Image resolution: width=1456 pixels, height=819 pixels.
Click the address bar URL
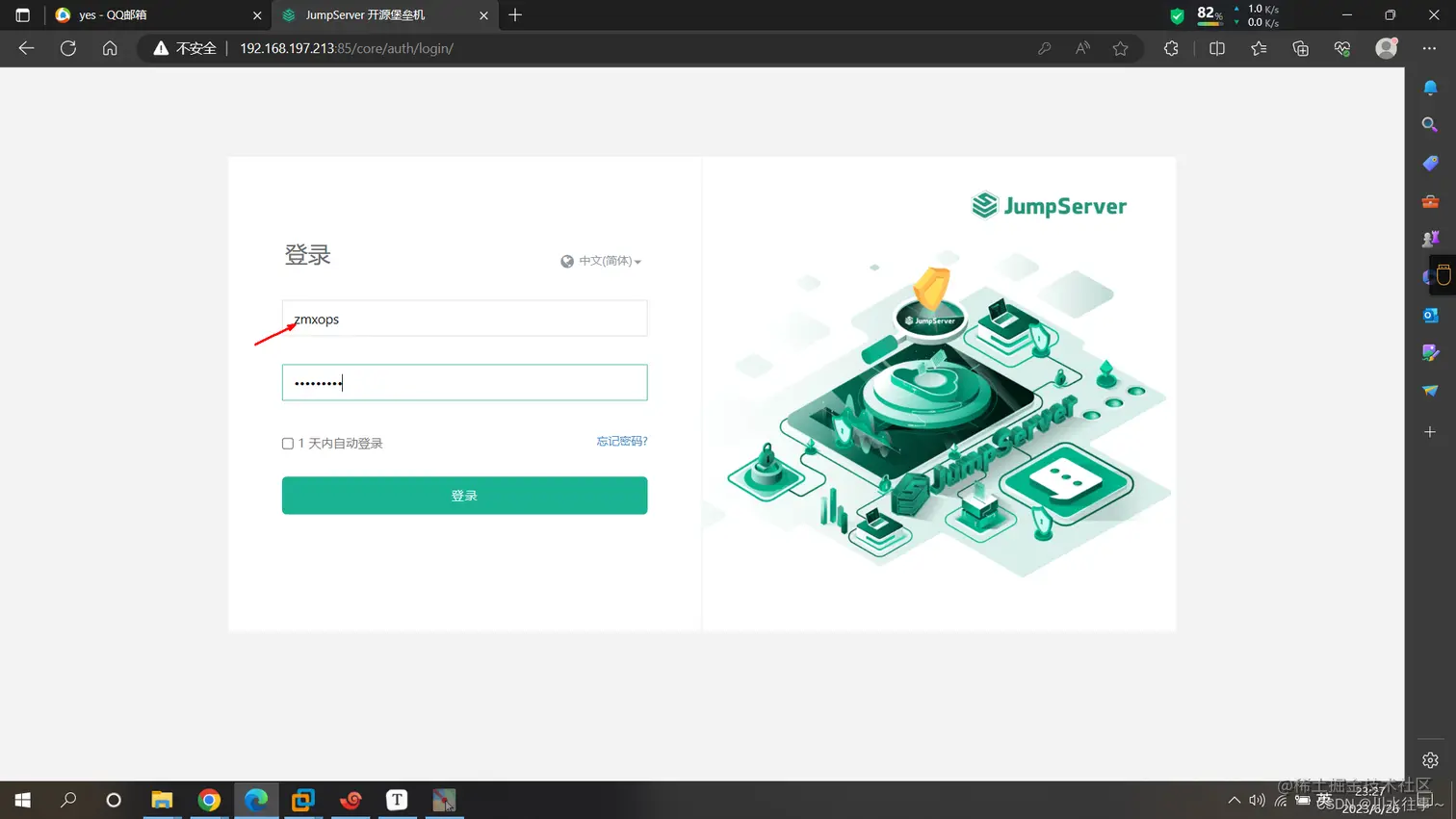pos(347,48)
